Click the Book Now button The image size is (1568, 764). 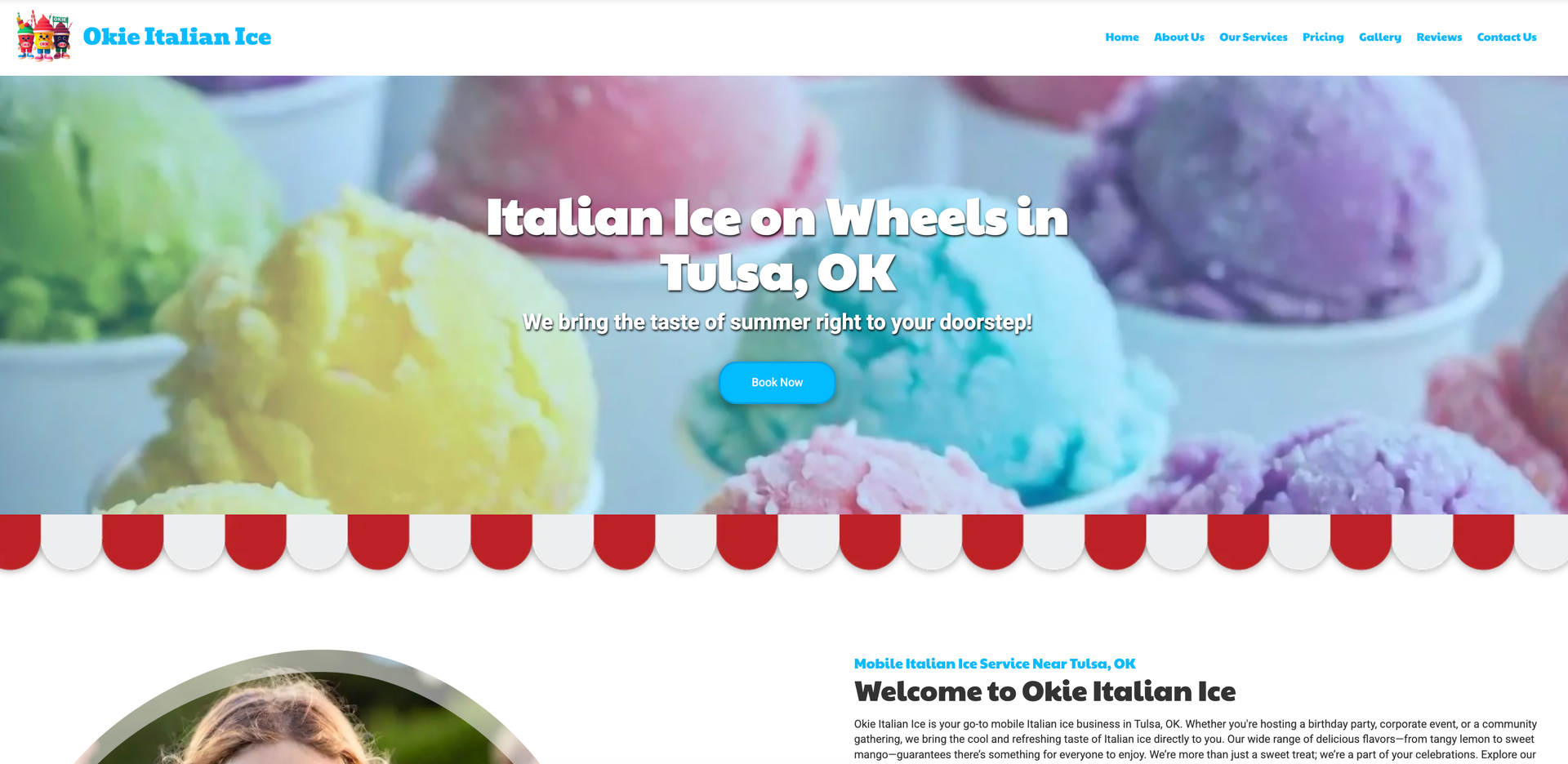(777, 382)
